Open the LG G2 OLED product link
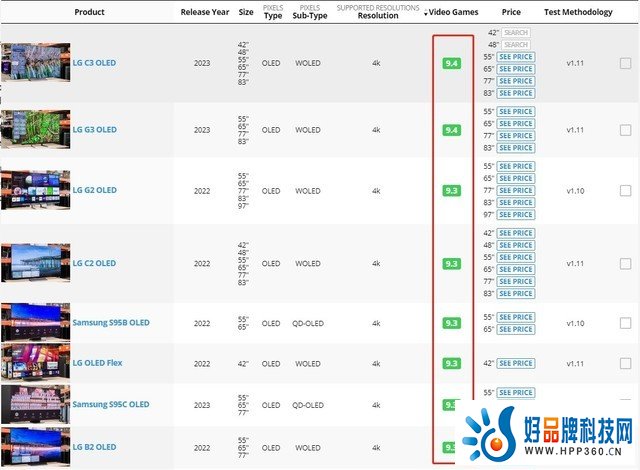Screen dimensions: 640x470 coord(95,190)
